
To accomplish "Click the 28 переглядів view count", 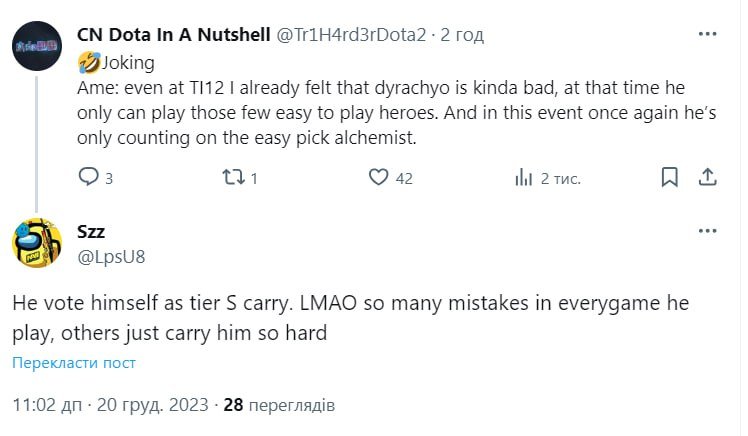I will 279,405.
